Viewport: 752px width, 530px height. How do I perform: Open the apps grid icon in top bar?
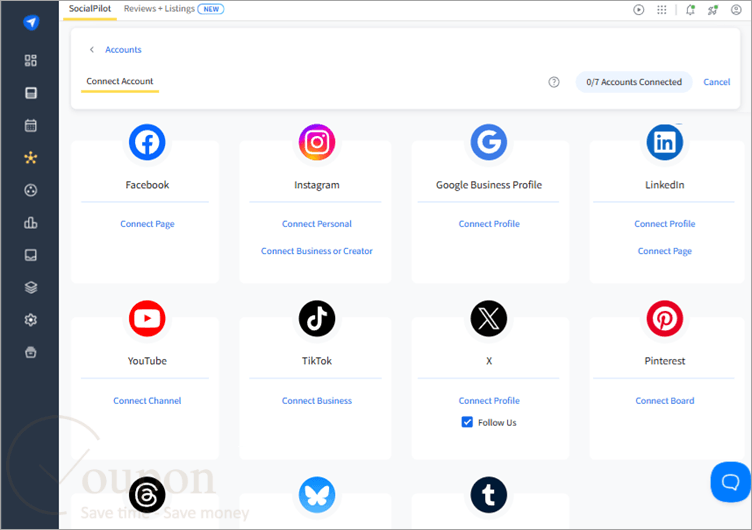pyautogui.click(x=662, y=10)
